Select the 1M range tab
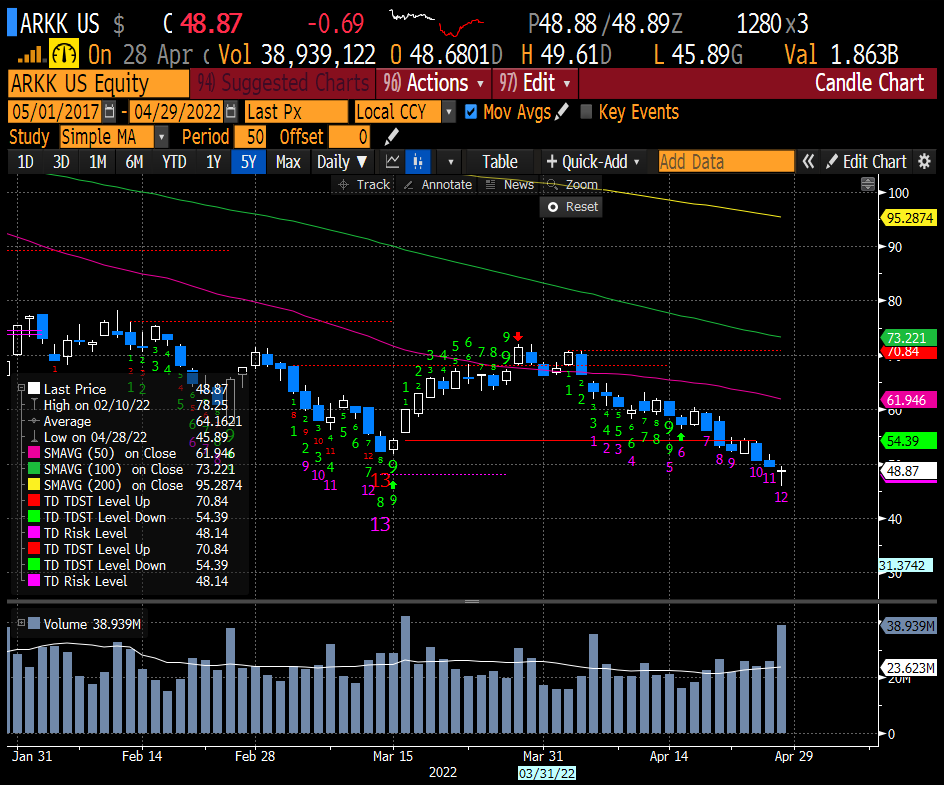The width and height of the screenshot is (944, 785). (98, 162)
